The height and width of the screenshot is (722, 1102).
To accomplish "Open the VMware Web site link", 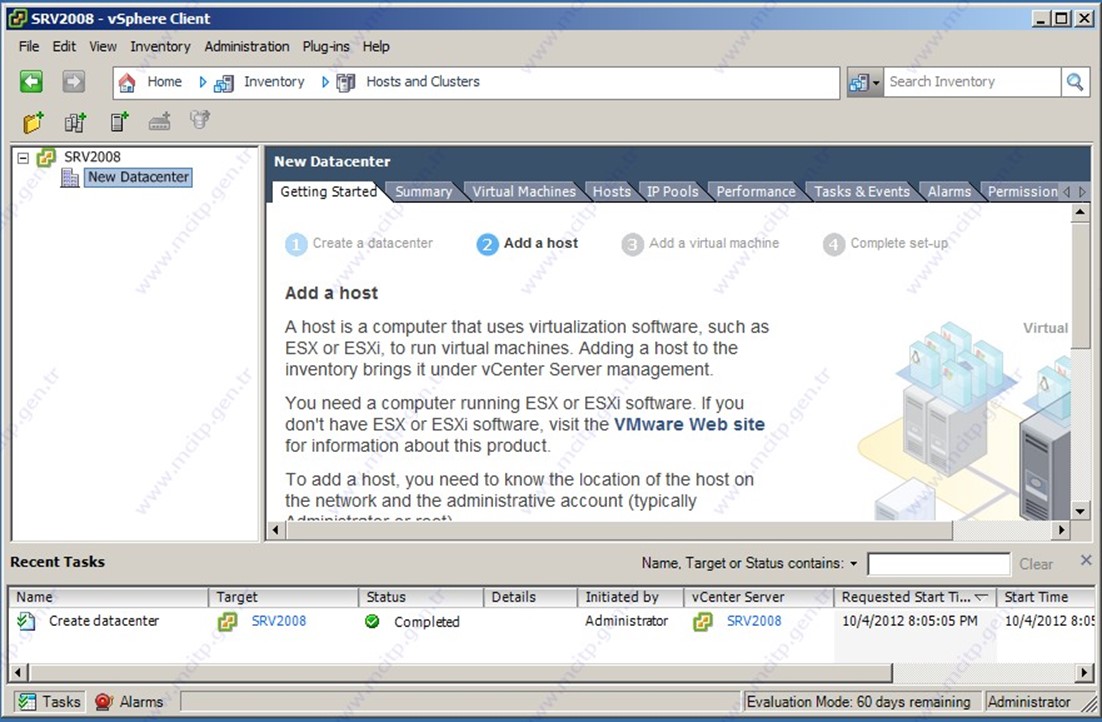I will tap(689, 425).
